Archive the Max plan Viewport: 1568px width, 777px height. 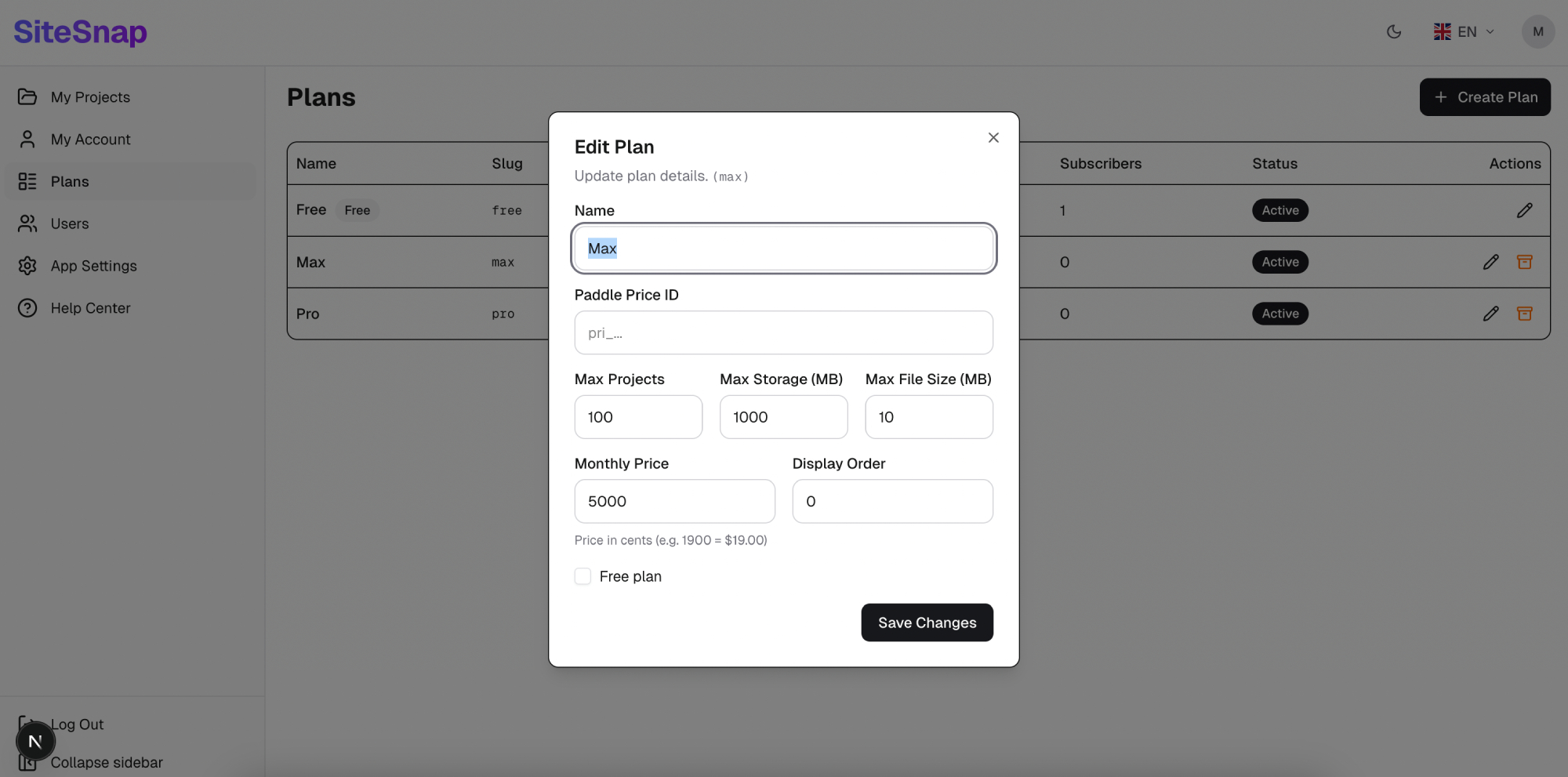1524,262
